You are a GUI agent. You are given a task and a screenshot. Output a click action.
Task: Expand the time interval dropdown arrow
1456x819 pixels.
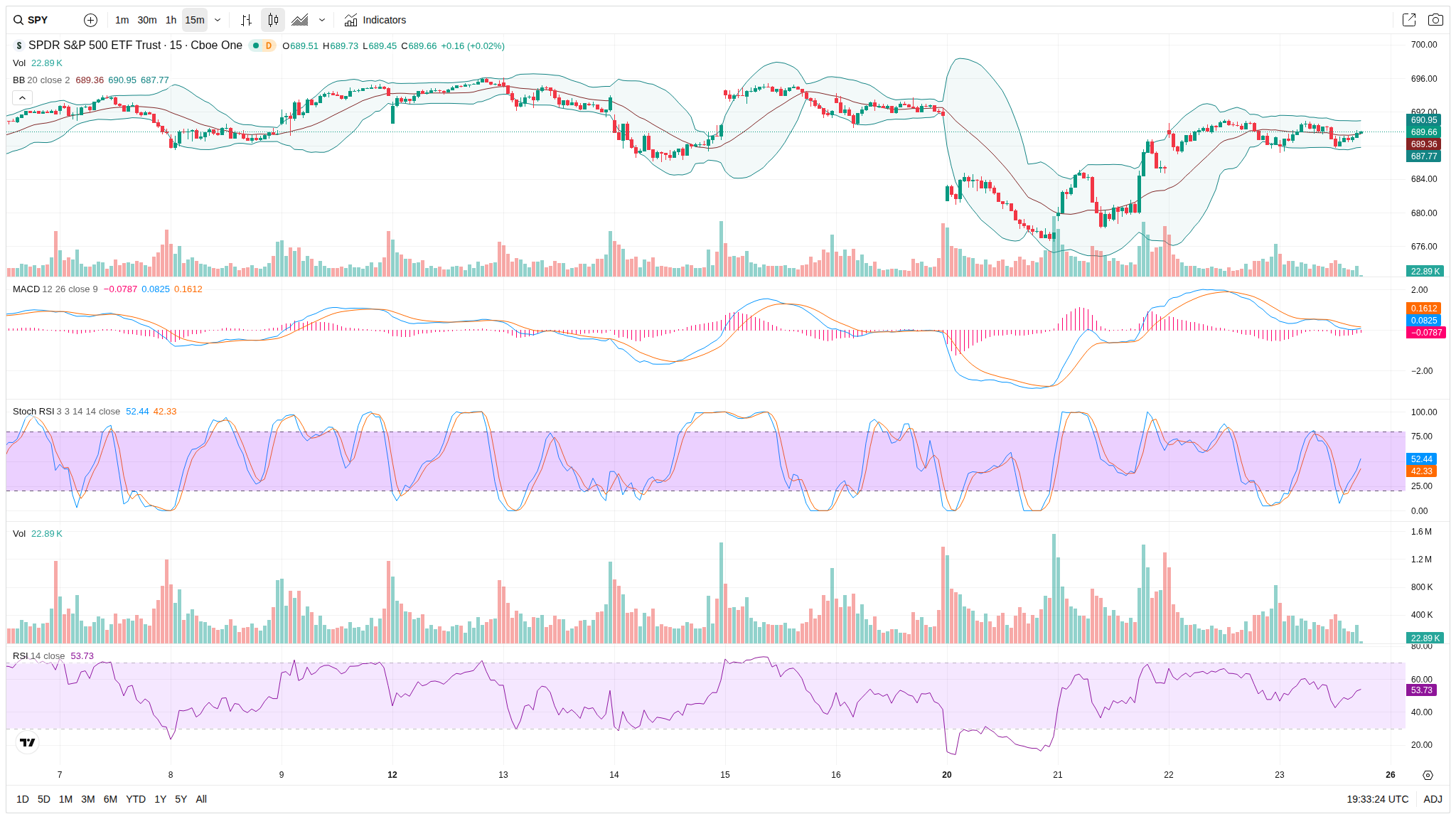218,20
